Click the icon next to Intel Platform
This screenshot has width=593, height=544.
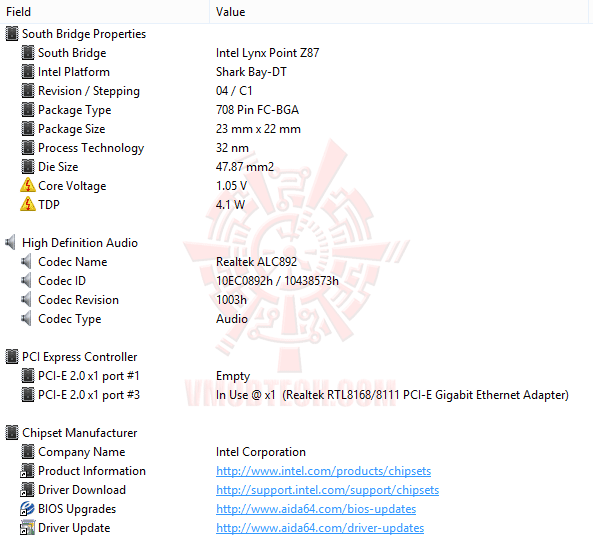tap(28, 71)
